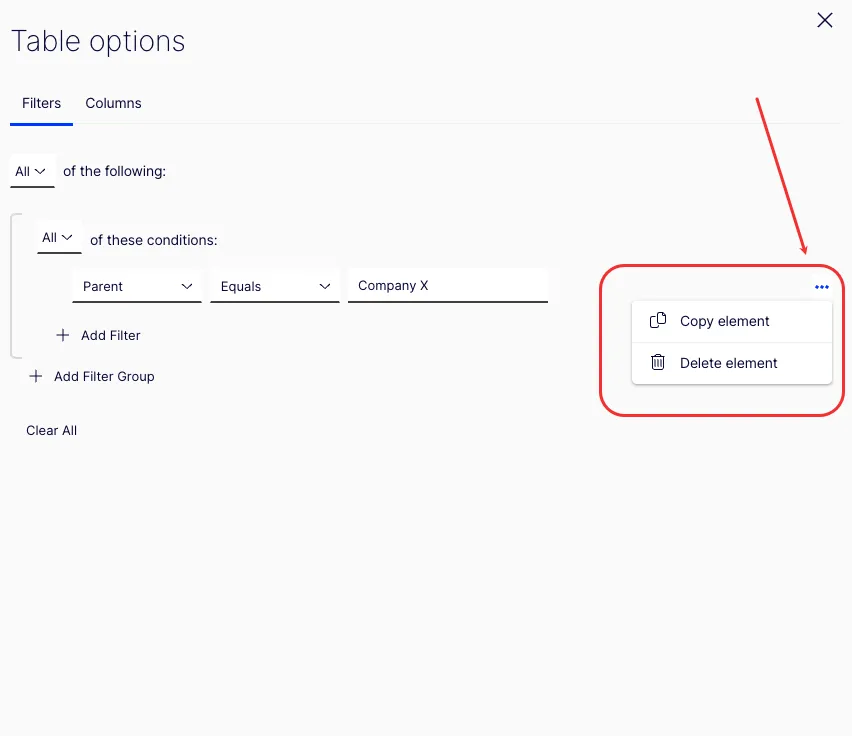
Task: Expand the Parent field dropdown
Action: (137, 286)
